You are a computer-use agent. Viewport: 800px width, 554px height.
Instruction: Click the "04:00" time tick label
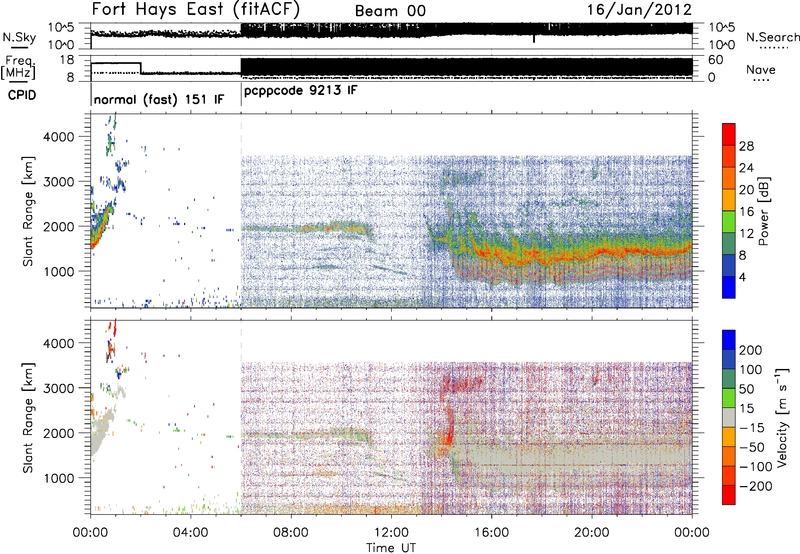pos(190,532)
